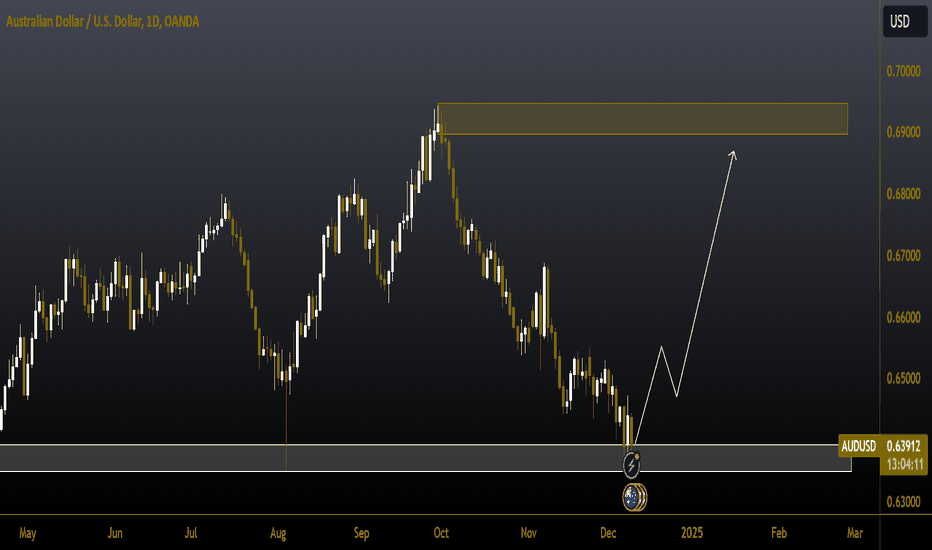Click the Jun label on time axis
This screenshot has width=932, height=550.
click(115, 533)
